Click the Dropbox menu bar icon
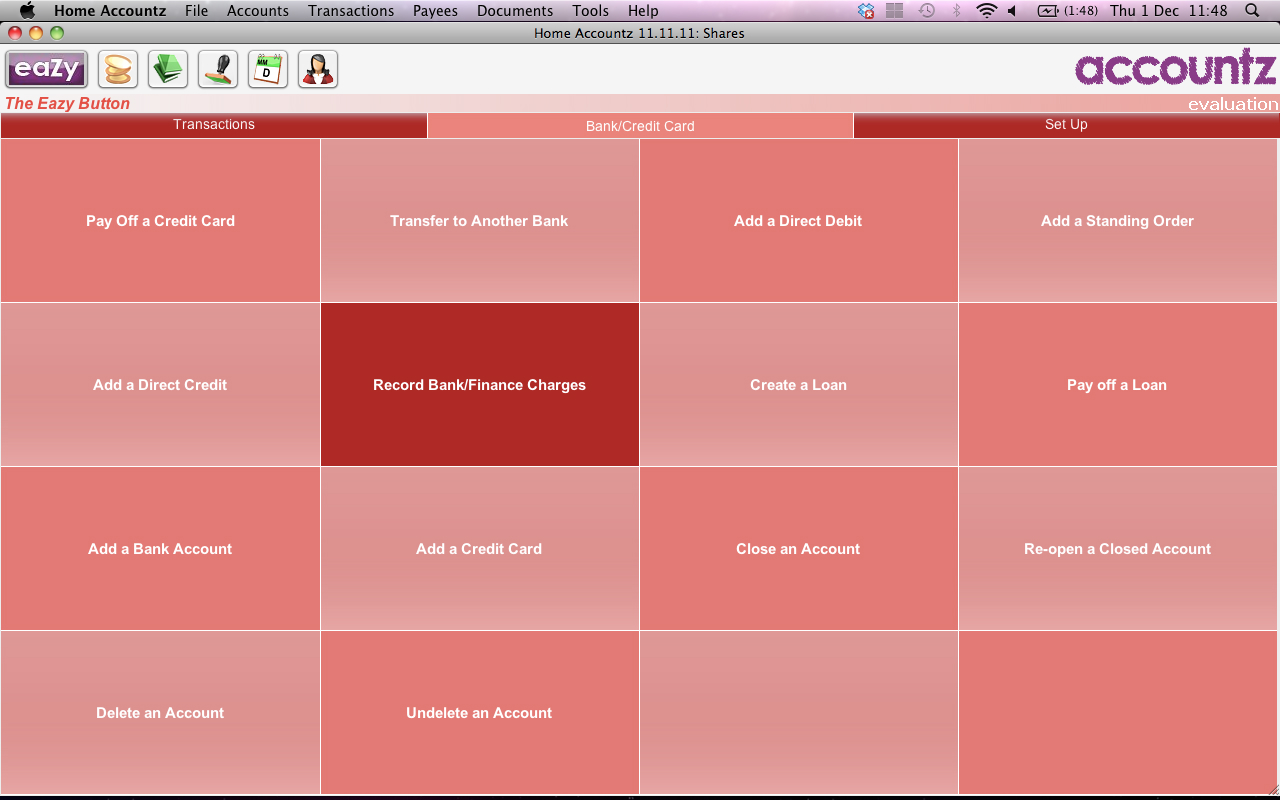Screen dimensions: 1280x800 click(x=866, y=11)
